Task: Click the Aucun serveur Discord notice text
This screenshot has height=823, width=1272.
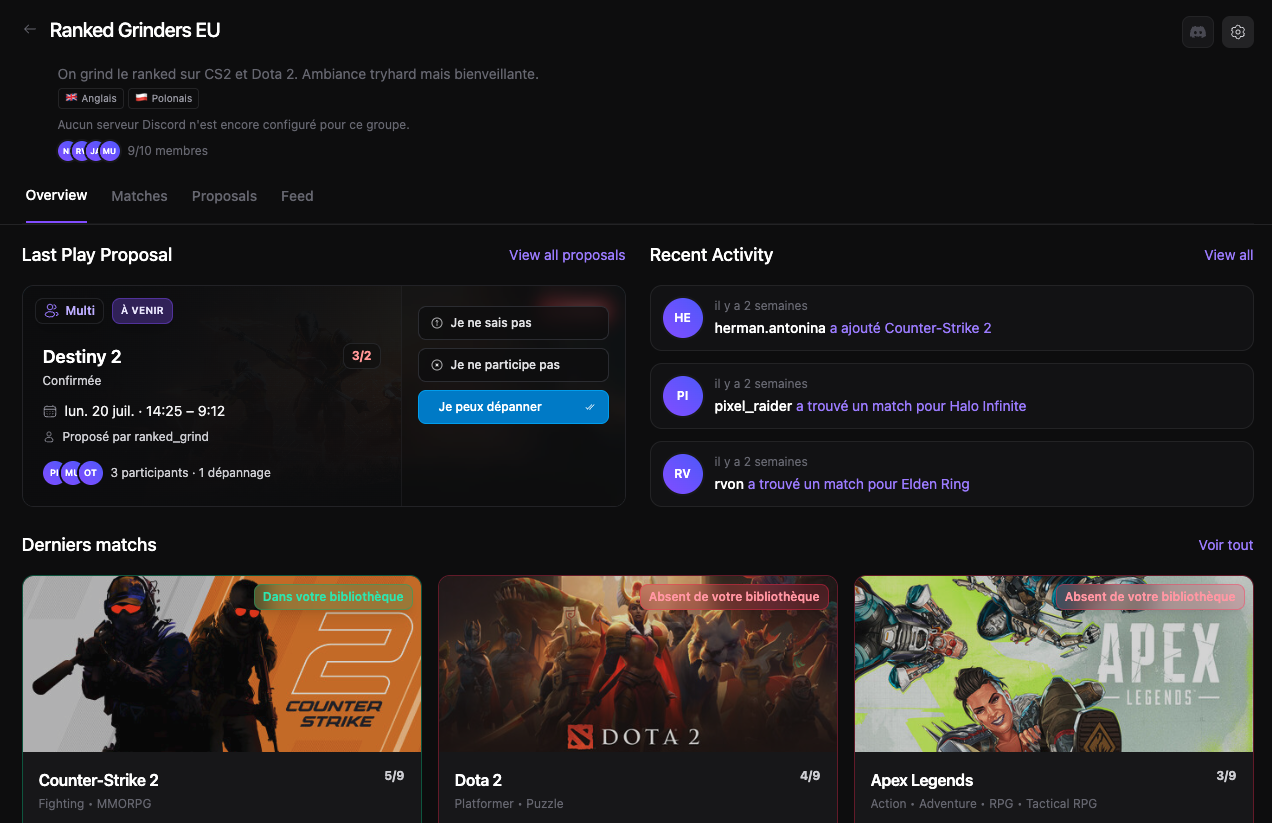Action: [x=233, y=125]
